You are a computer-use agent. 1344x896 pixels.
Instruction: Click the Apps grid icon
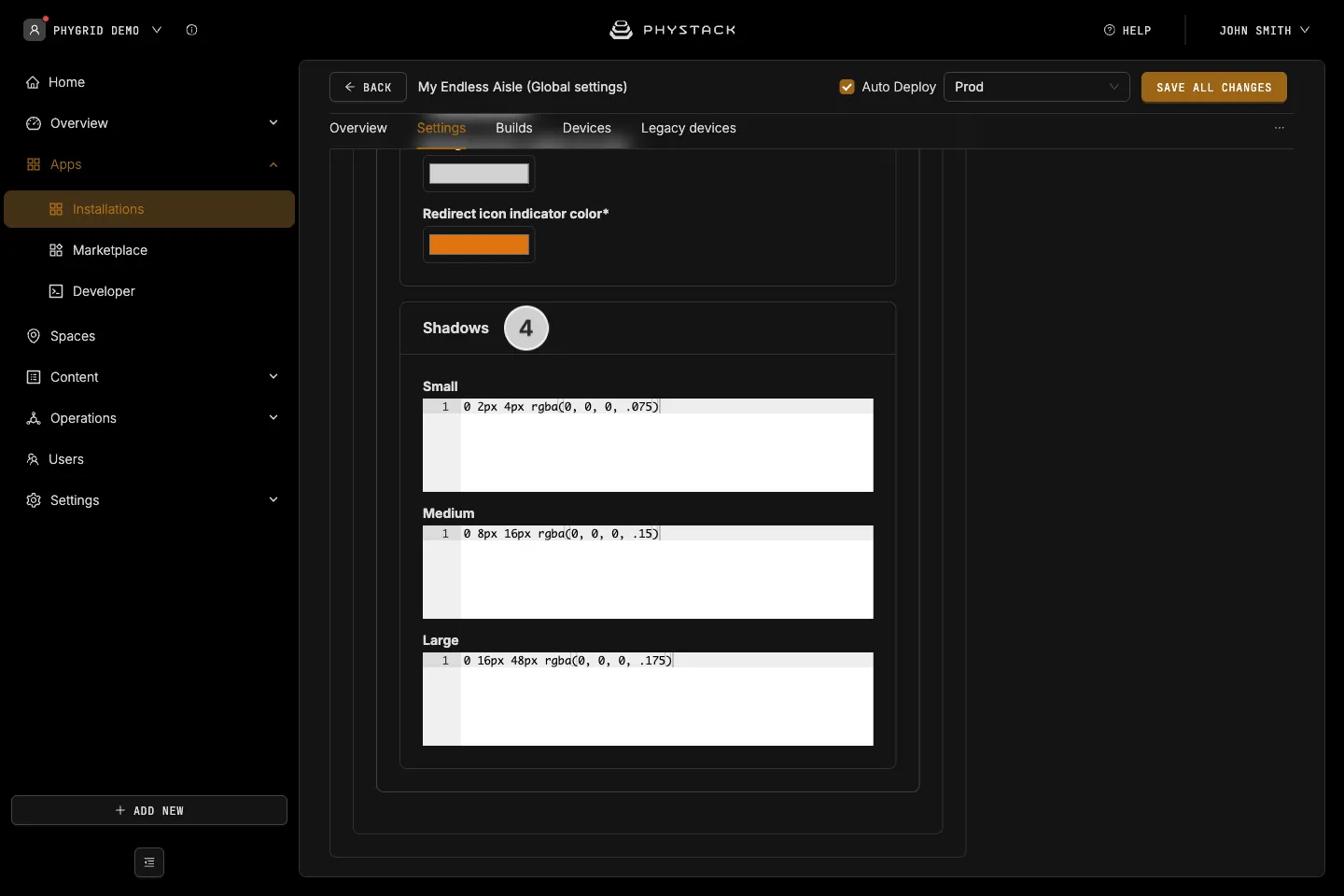point(34,164)
